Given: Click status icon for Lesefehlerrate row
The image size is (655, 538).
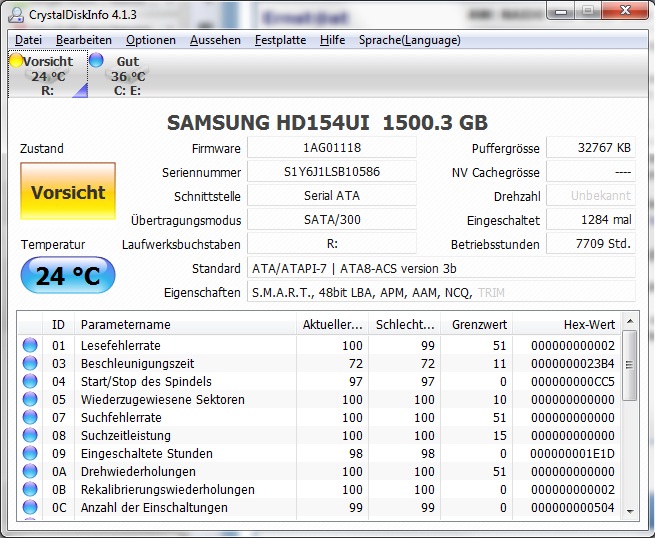Looking at the screenshot, I should click(x=30, y=345).
